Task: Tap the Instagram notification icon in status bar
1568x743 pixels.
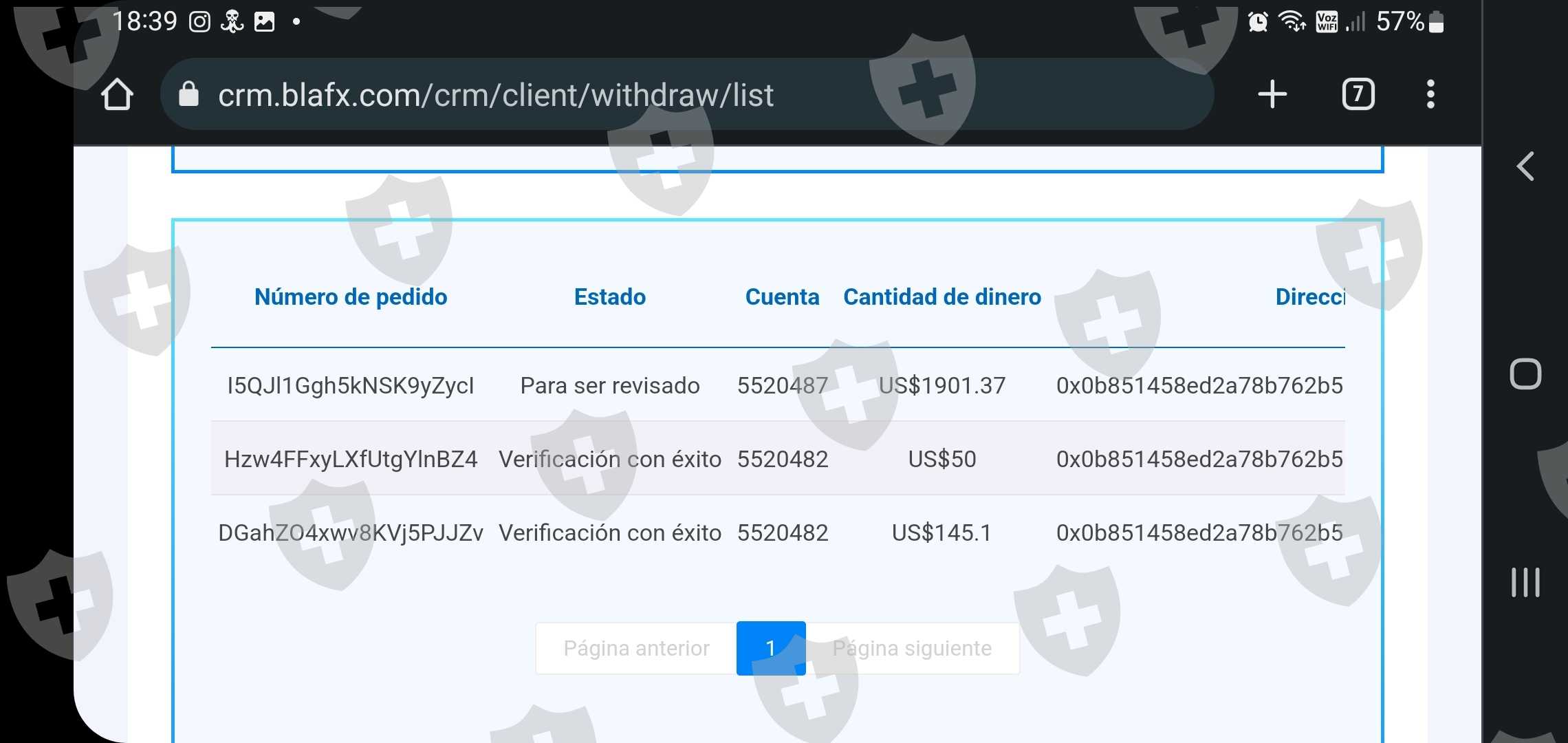Action: (x=199, y=22)
